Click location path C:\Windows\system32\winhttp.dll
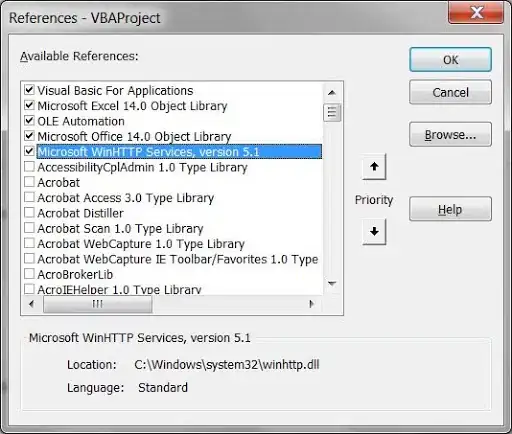This screenshot has height=434, width=512. click(227, 364)
